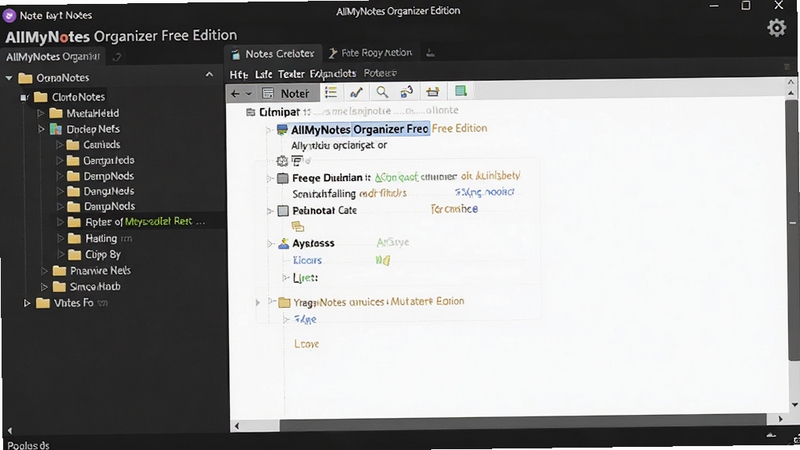Open the dropdown arrow beside the back arrow
Viewport: 800px width, 450px height.
pos(249,94)
